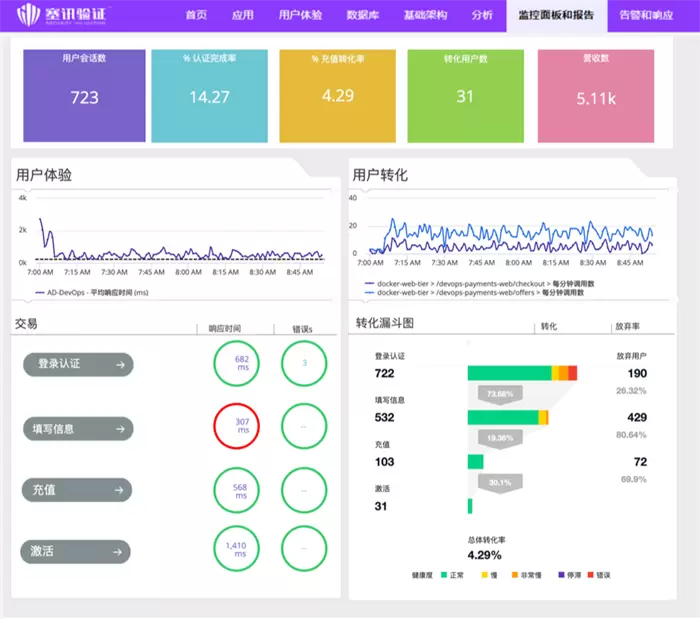Click the red 307 ms response time circle
The height and width of the screenshot is (619, 700).
pyautogui.click(x=241, y=428)
